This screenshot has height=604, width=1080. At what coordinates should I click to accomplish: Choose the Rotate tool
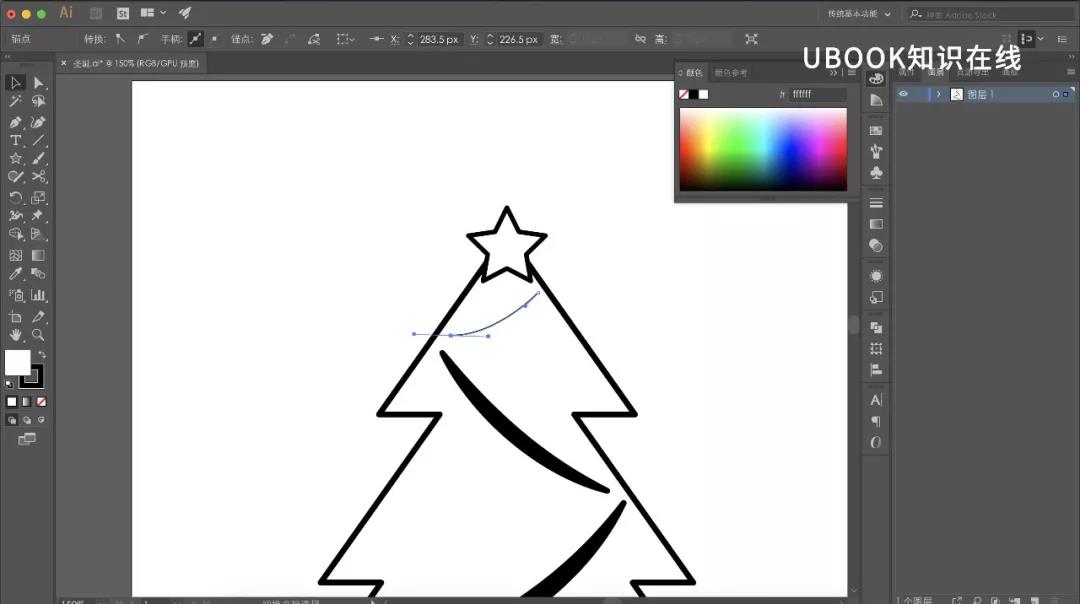pos(15,198)
